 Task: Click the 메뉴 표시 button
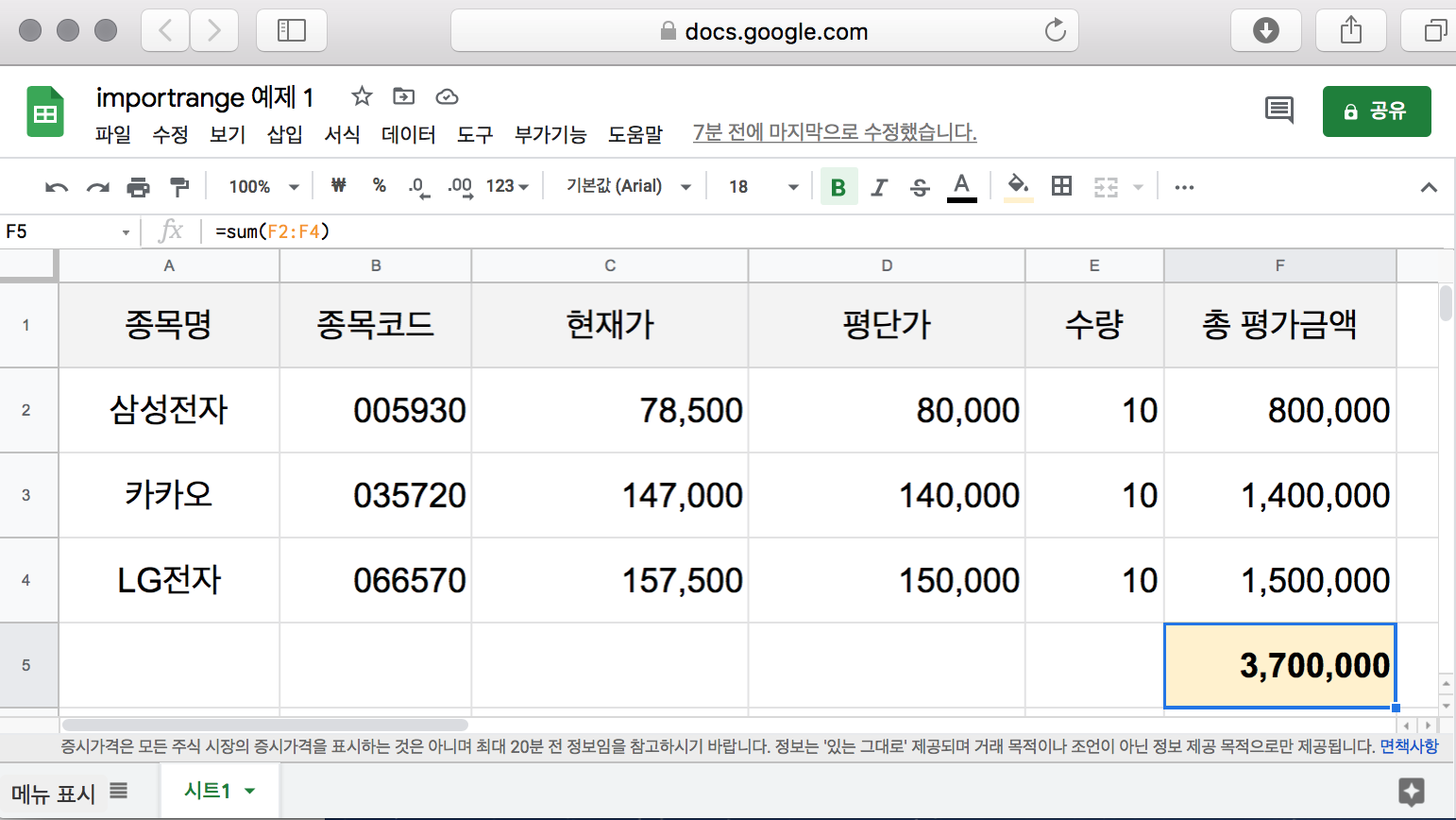(x=69, y=793)
